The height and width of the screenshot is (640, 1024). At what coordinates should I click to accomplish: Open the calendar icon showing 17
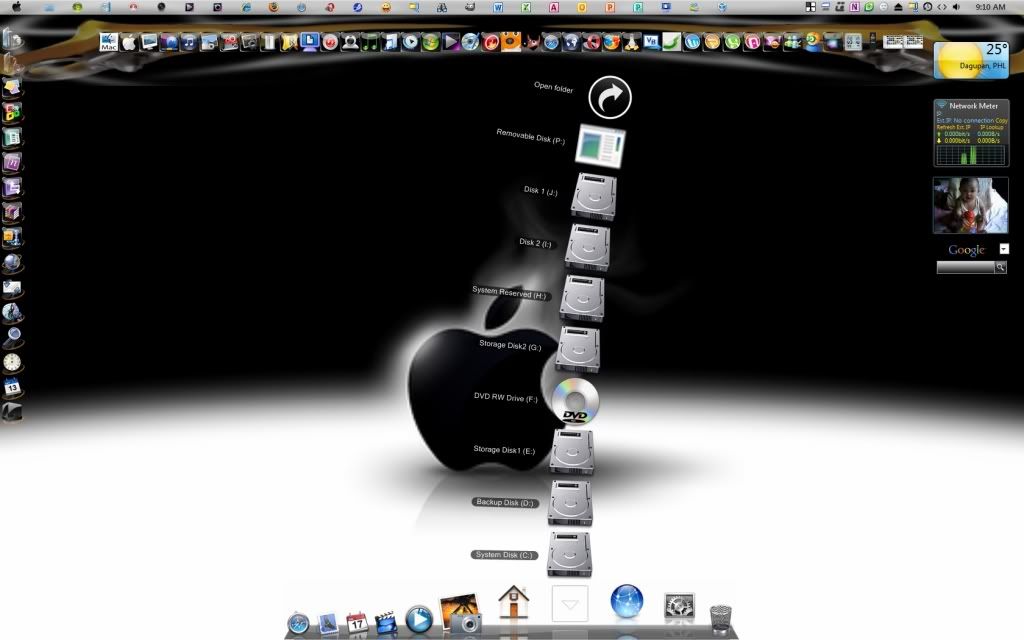(357, 622)
